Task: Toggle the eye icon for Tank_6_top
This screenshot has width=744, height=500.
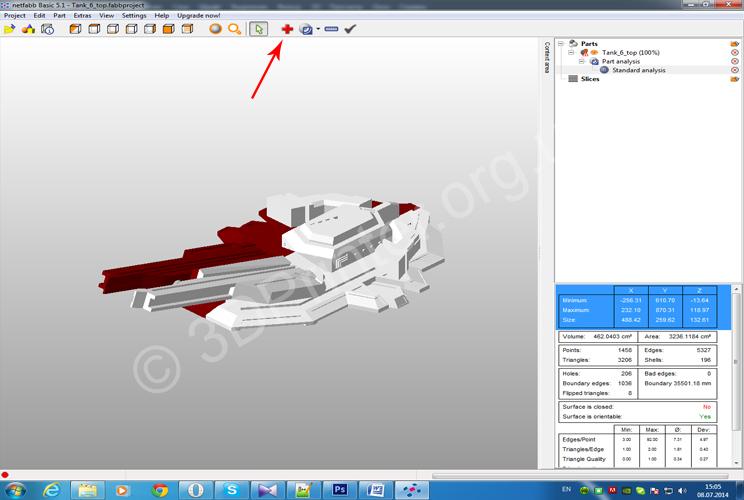Action: click(x=593, y=52)
